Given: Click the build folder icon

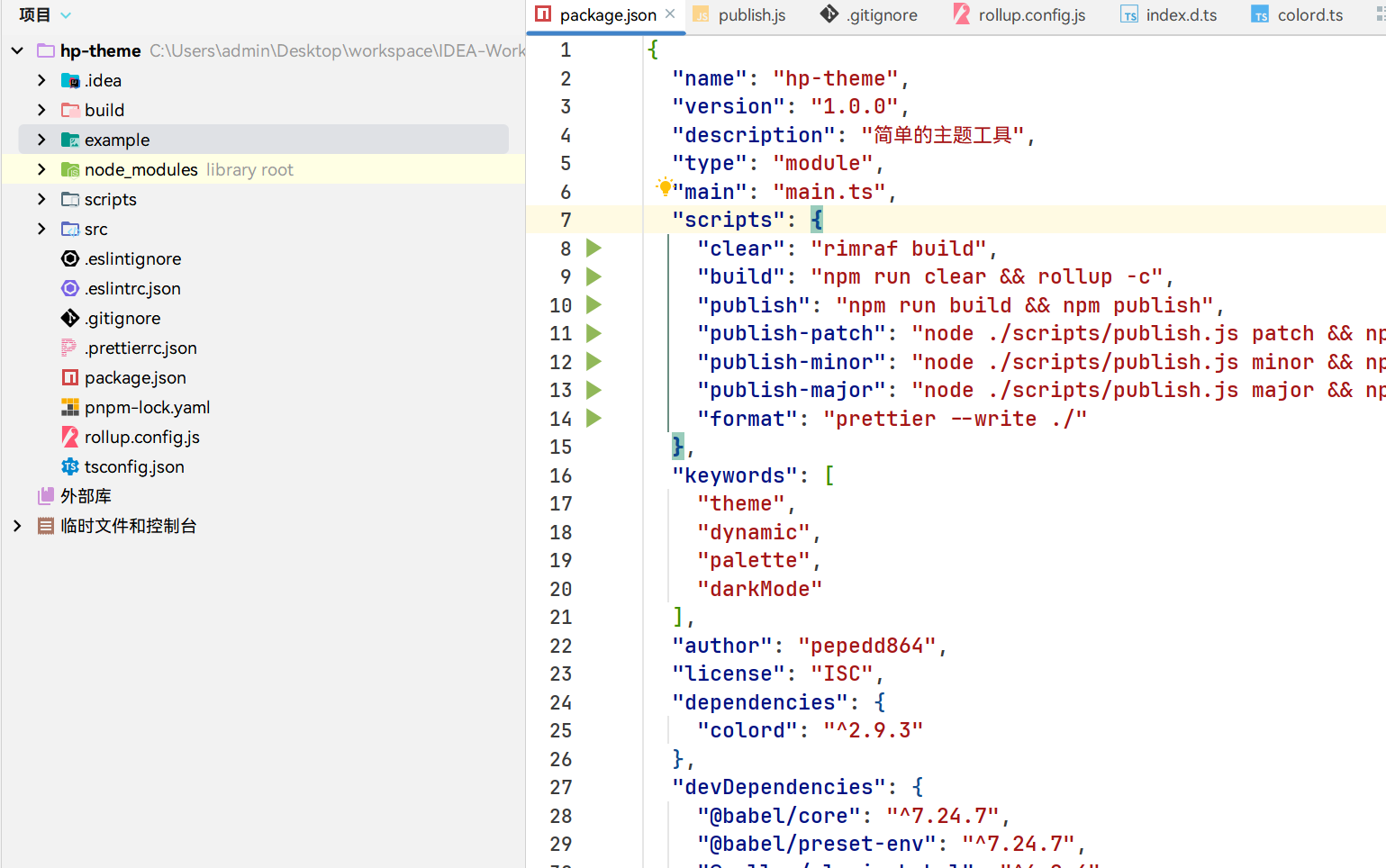Looking at the screenshot, I should (70, 110).
